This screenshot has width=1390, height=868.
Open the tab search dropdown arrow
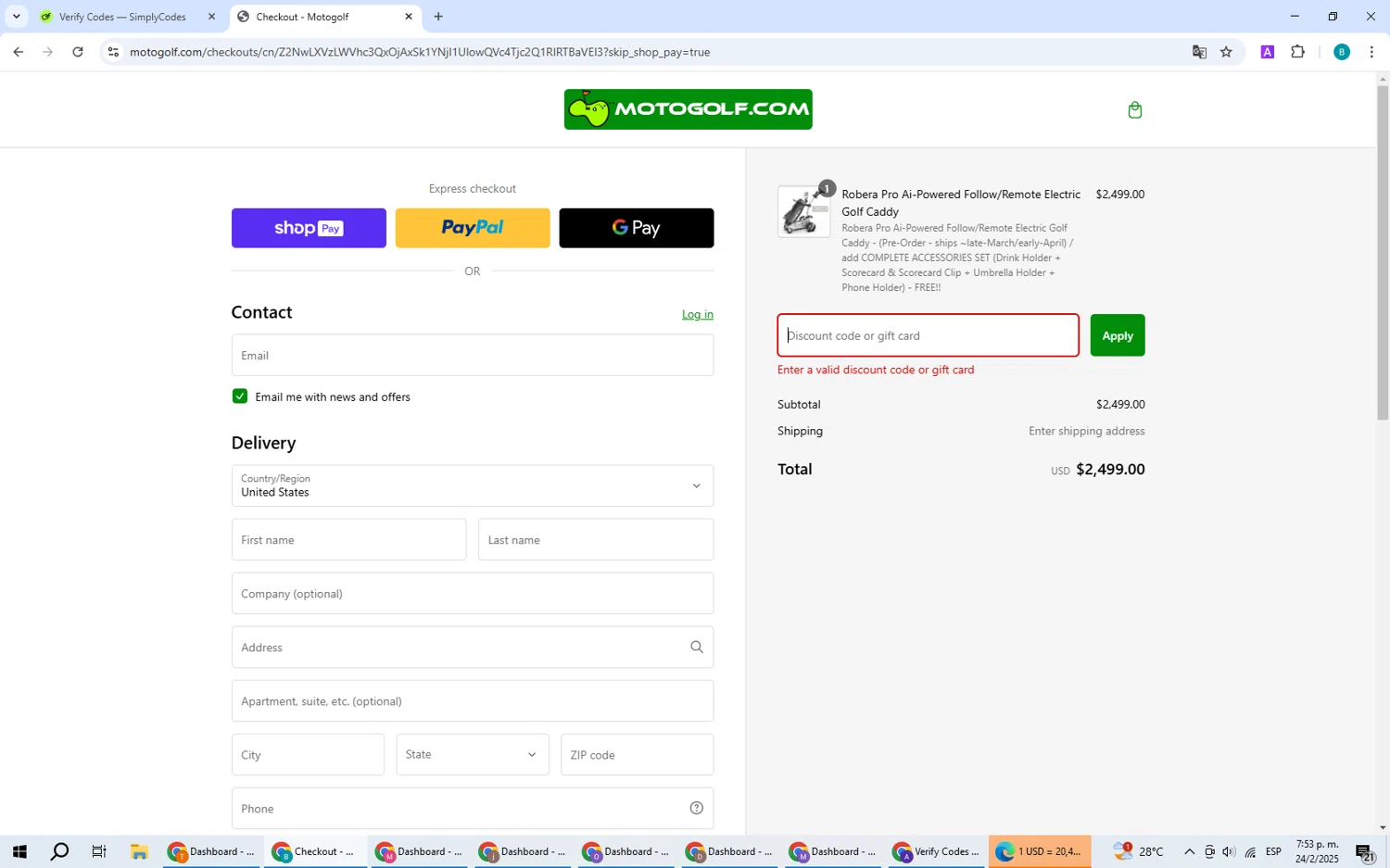[x=16, y=17]
